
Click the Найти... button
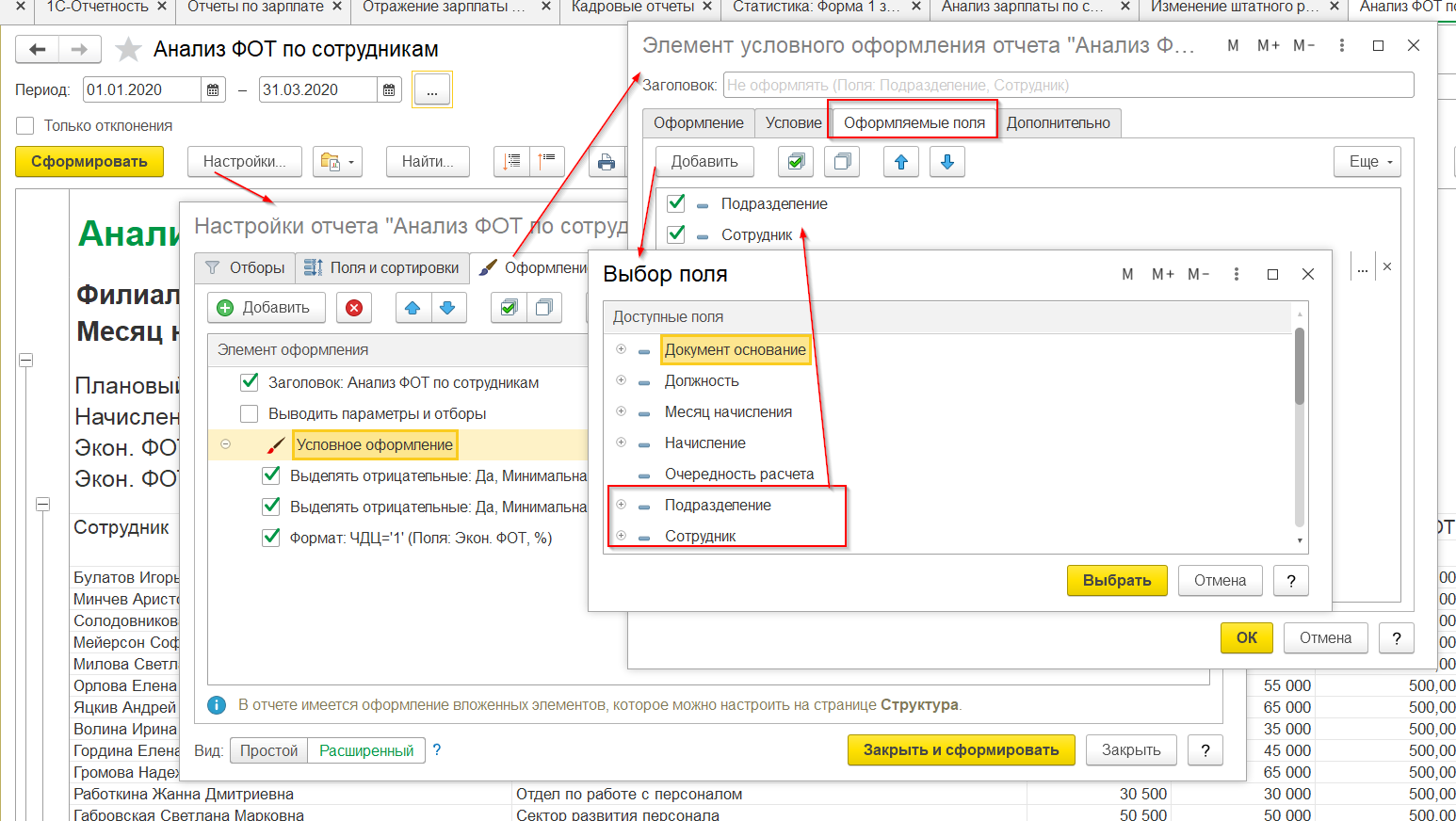[x=428, y=161]
